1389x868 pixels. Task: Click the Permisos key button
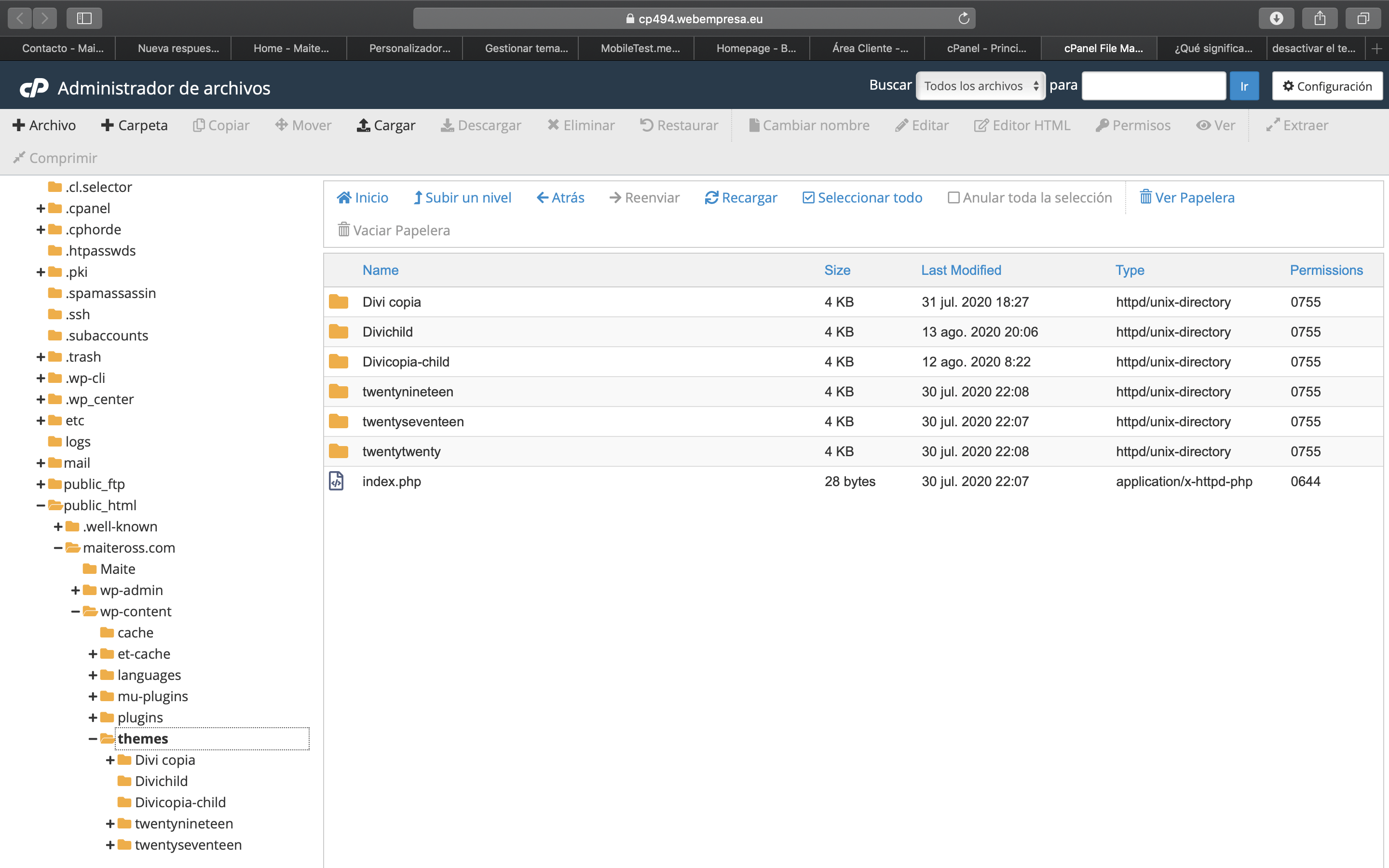(x=1132, y=125)
